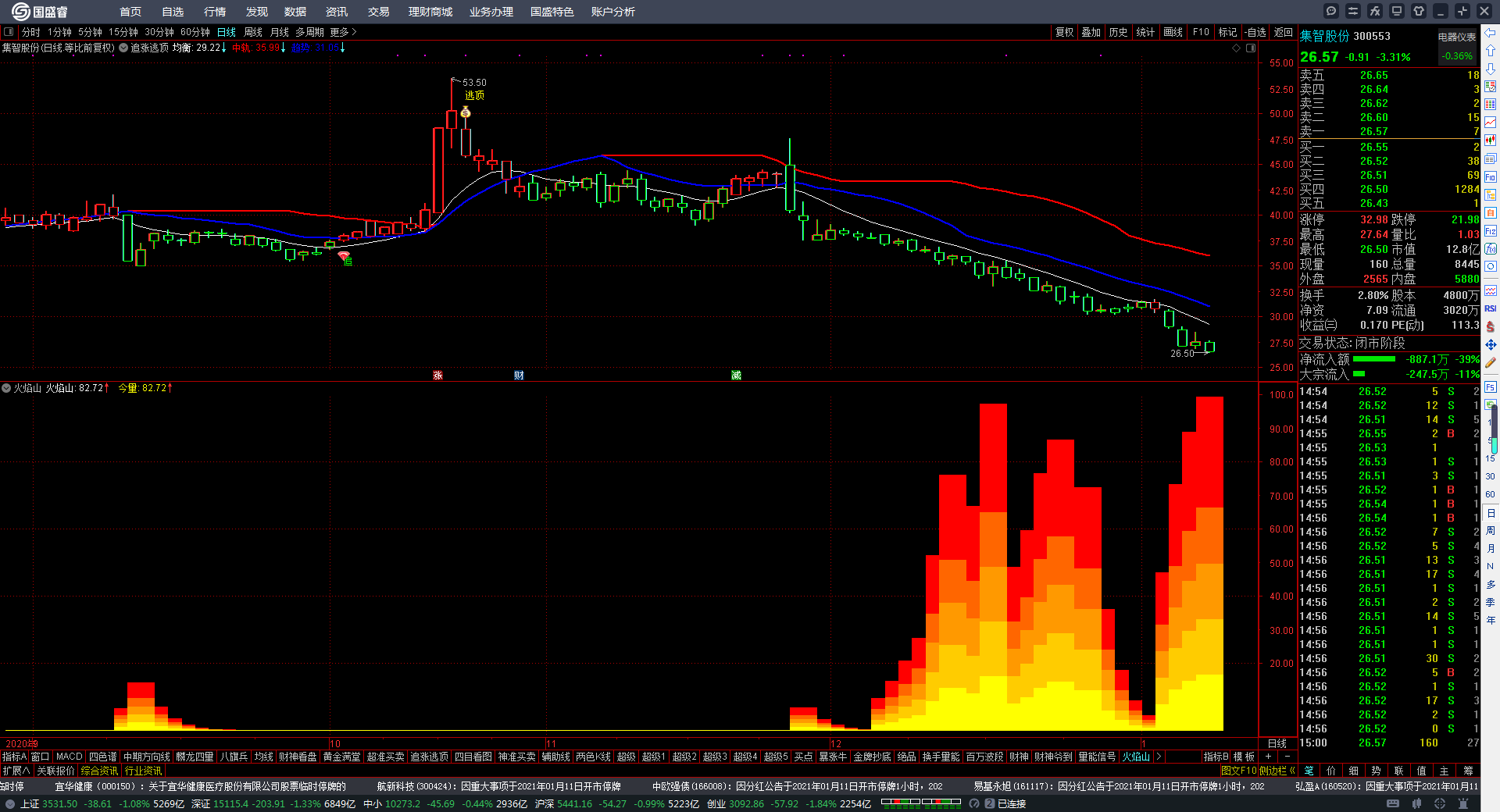This screenshot has width=1500, height=812.
Task: Click the F12 trading sidebar icon
Action: pyautogui.click(x=1491, y=231)
